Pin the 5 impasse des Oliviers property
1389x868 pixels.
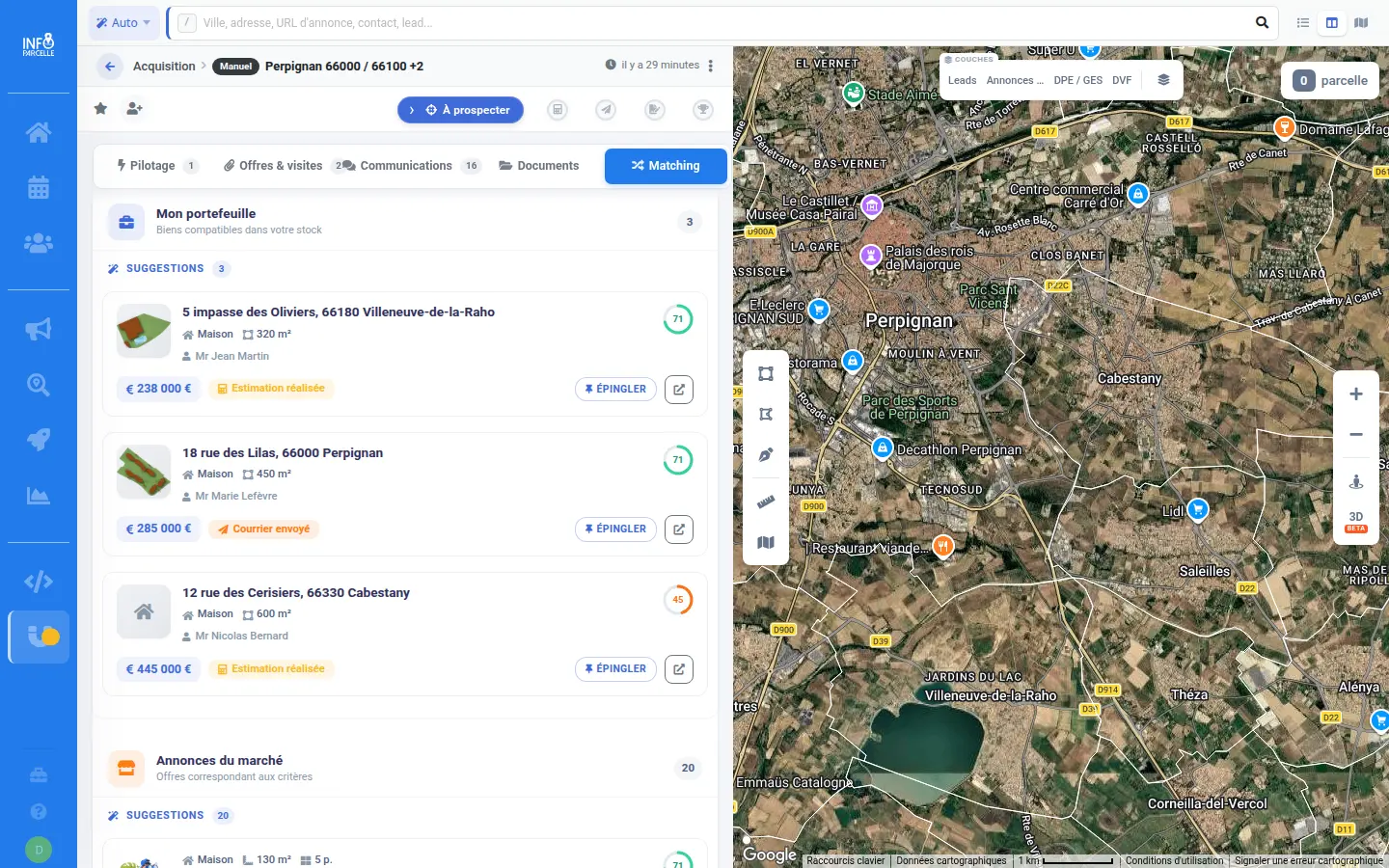615,389
